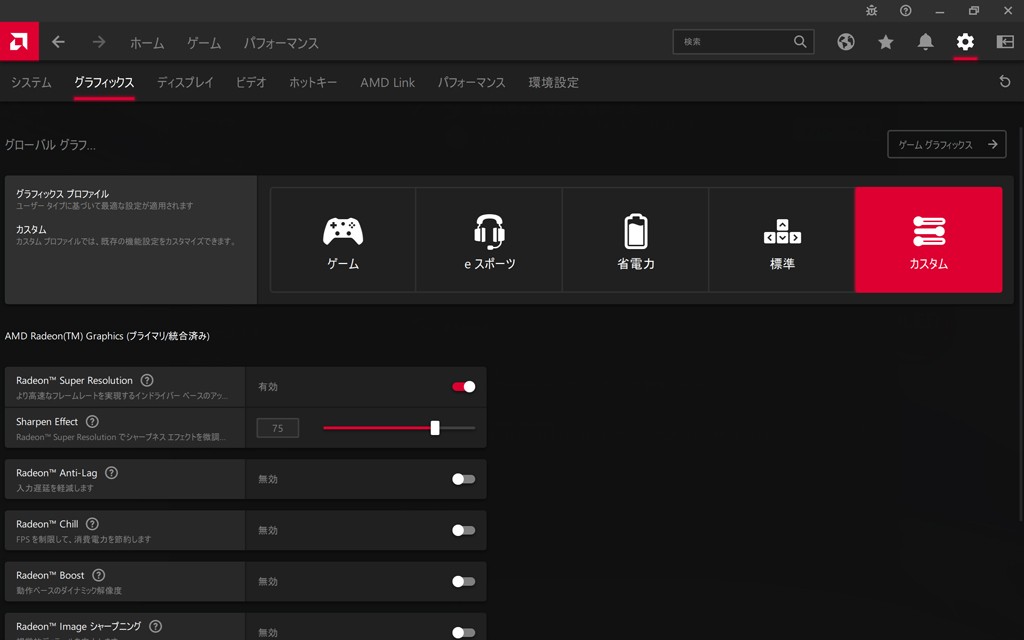This screenshot has height=640, width=1024.
Task: Choose the 省電力 profile tile
Action: pyautogui.click(x=635, y=240)
